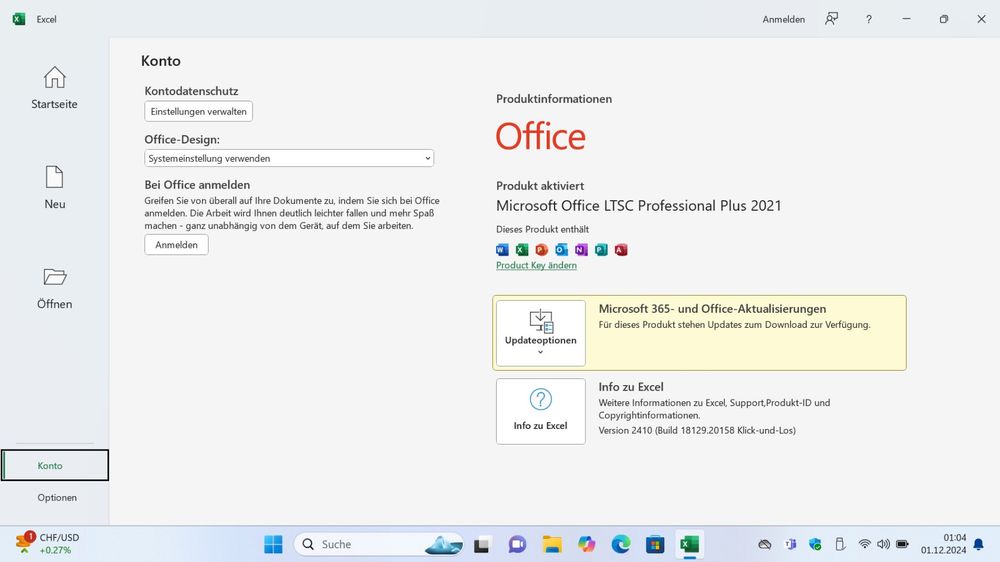
Task: Click the Anmelden button under Bei Office anmelden
Action: (176, 245)
